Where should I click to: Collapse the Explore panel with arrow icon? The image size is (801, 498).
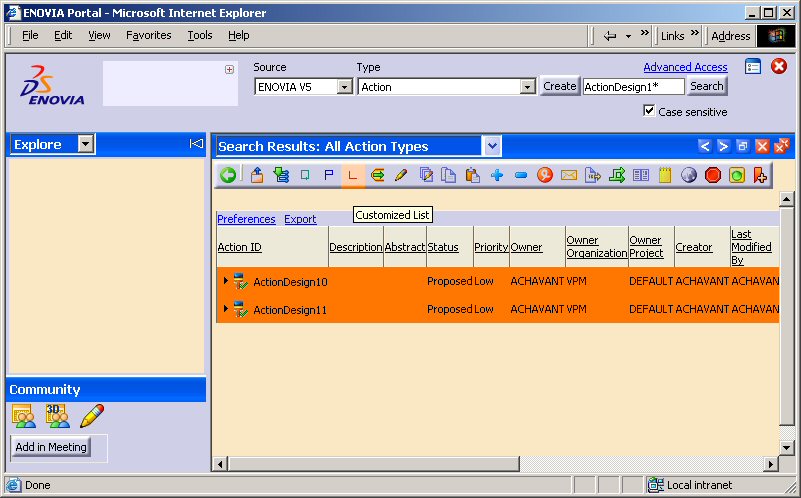click(196, 144)
